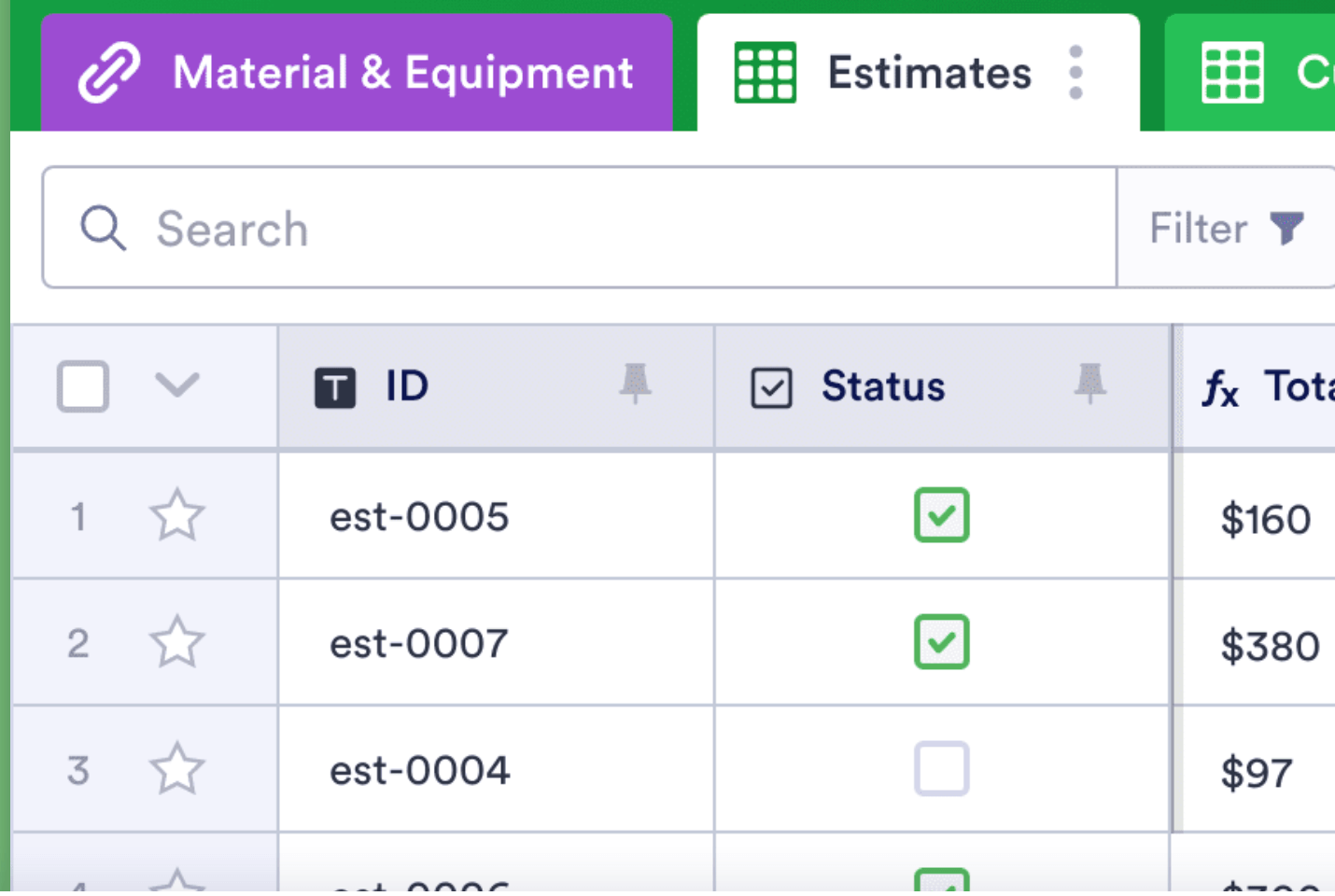Uncheck Status for est-0007
This screenshot has width=1335, height=896.
(x=942, y=642)
